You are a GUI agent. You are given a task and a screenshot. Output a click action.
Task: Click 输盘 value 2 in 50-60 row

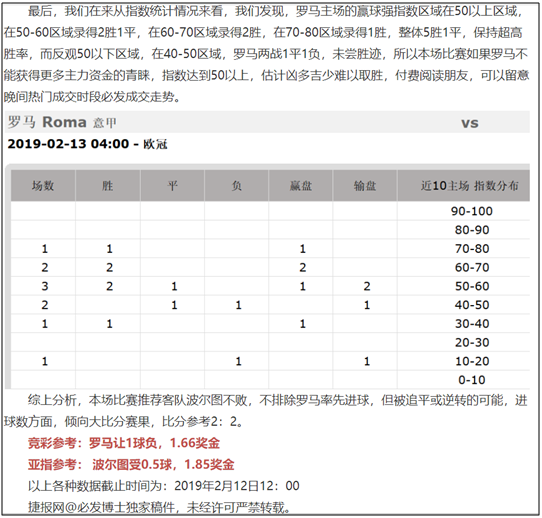[x=367, y=286]
